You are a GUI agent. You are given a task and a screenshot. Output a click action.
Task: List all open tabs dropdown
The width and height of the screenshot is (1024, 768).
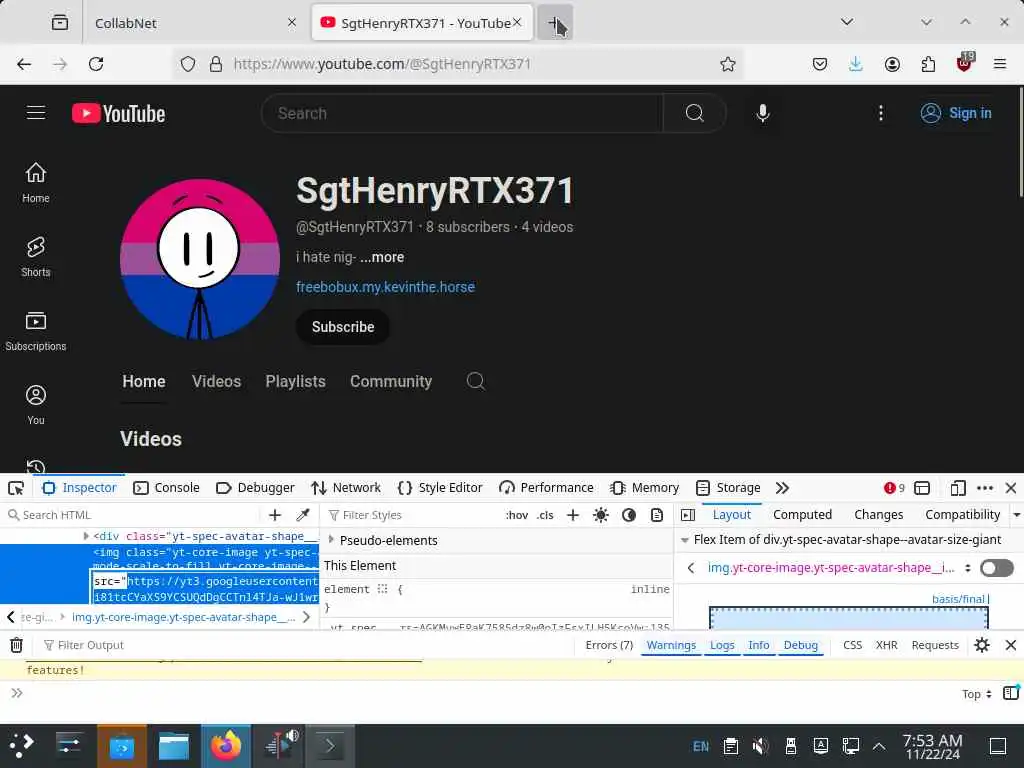(x=847, y=22)
